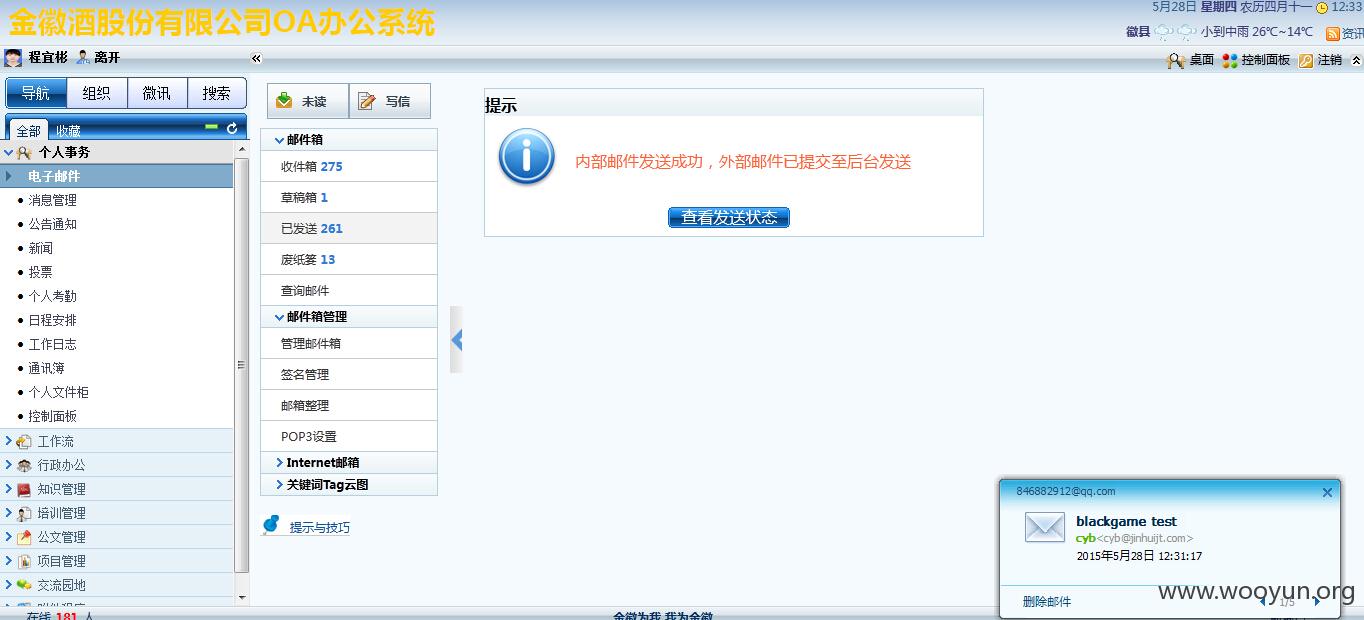
Task: Open 草稿箱 drafts folder
Action: tap(348, 197)
